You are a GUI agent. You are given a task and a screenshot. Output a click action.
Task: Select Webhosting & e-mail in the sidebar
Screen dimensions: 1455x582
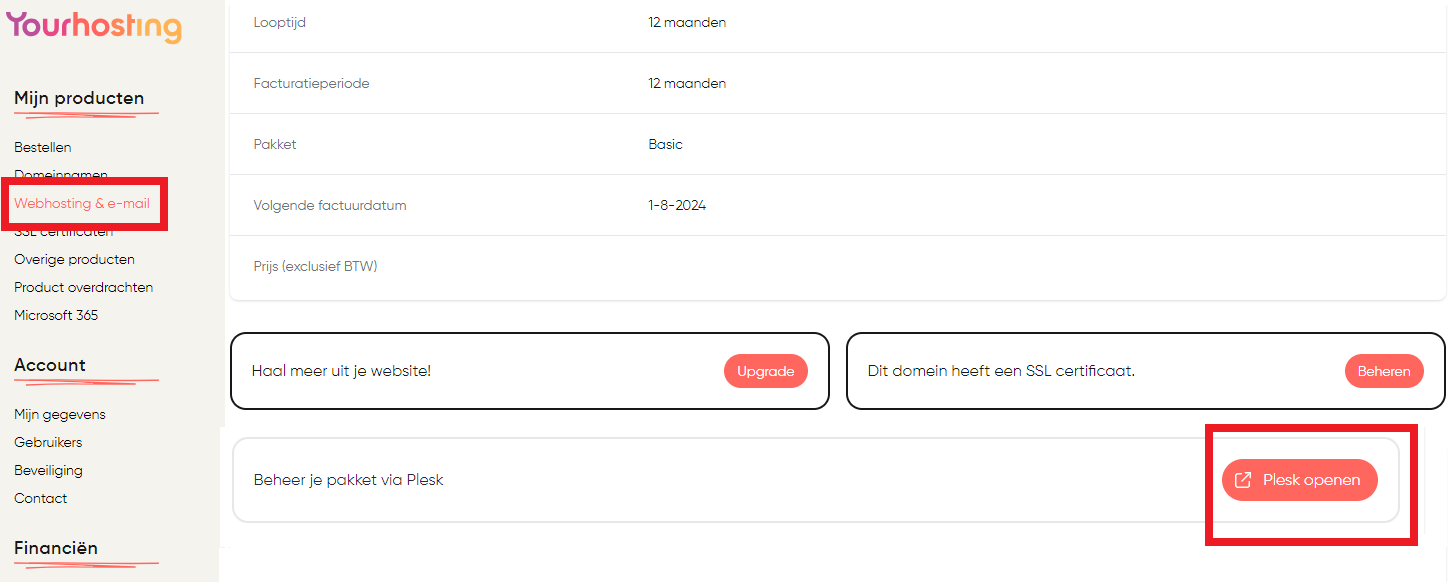click(x=82, y=203)
